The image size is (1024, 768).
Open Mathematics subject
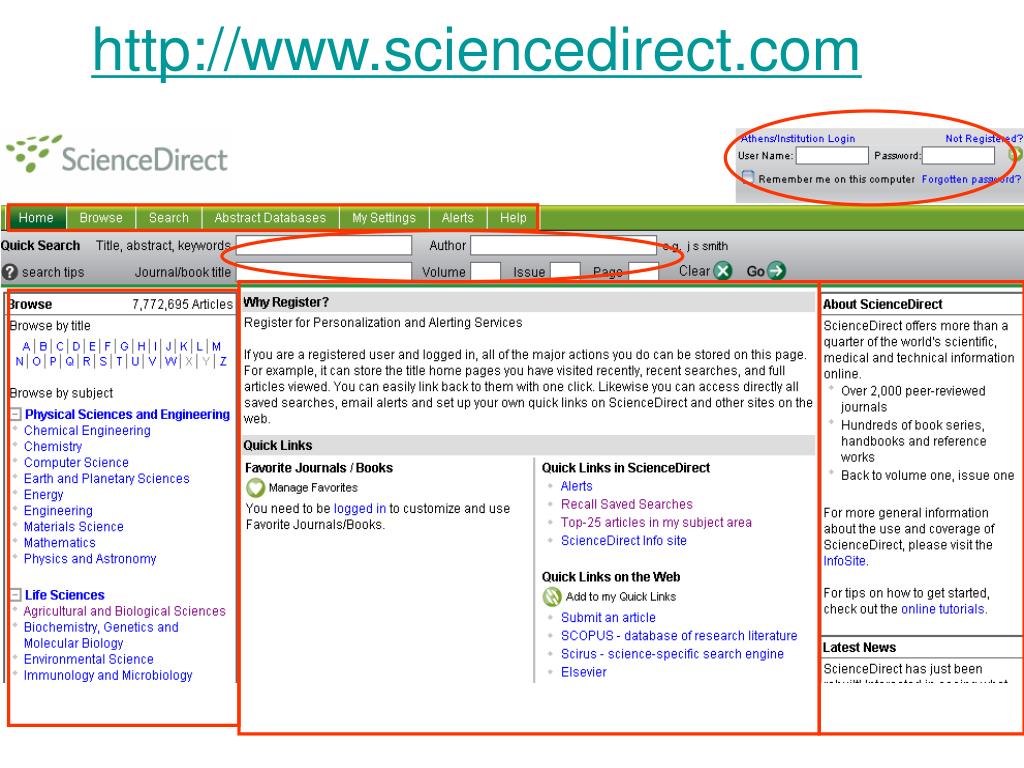[59, 543]
